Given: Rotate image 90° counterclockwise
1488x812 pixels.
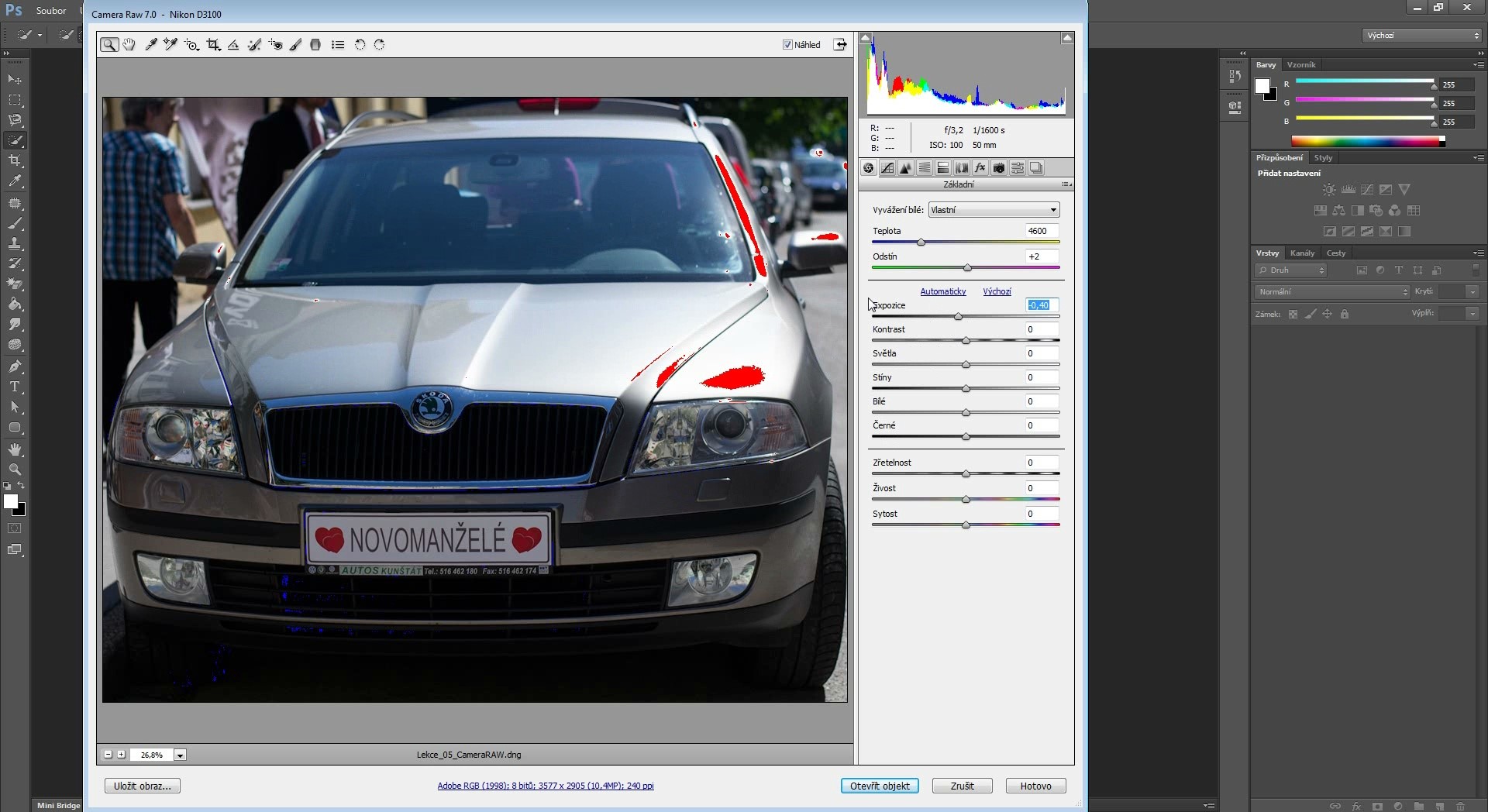Looking at the screenshot, I should [360, 45].
